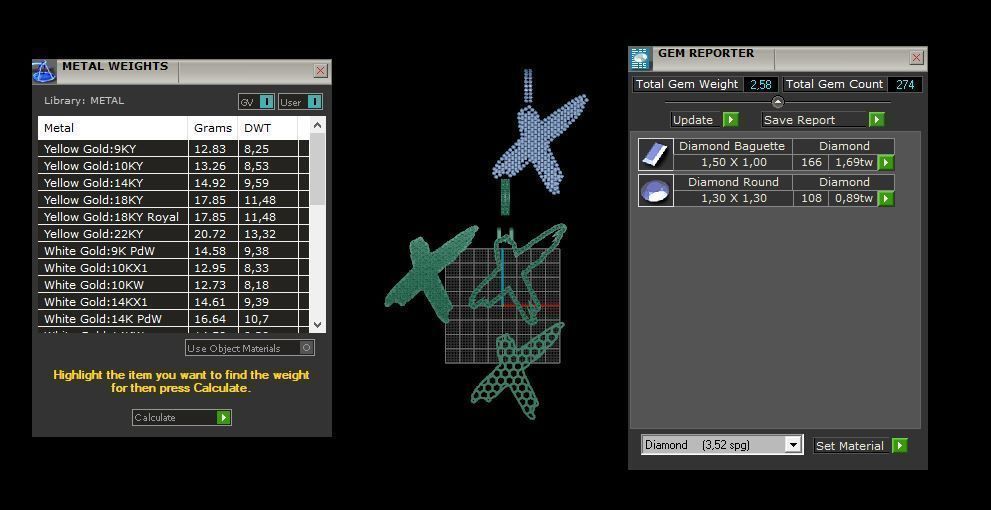Click the Total Gem Weight value 2,58
Viewport: 991px width, 510px height.
click(761, 84)
